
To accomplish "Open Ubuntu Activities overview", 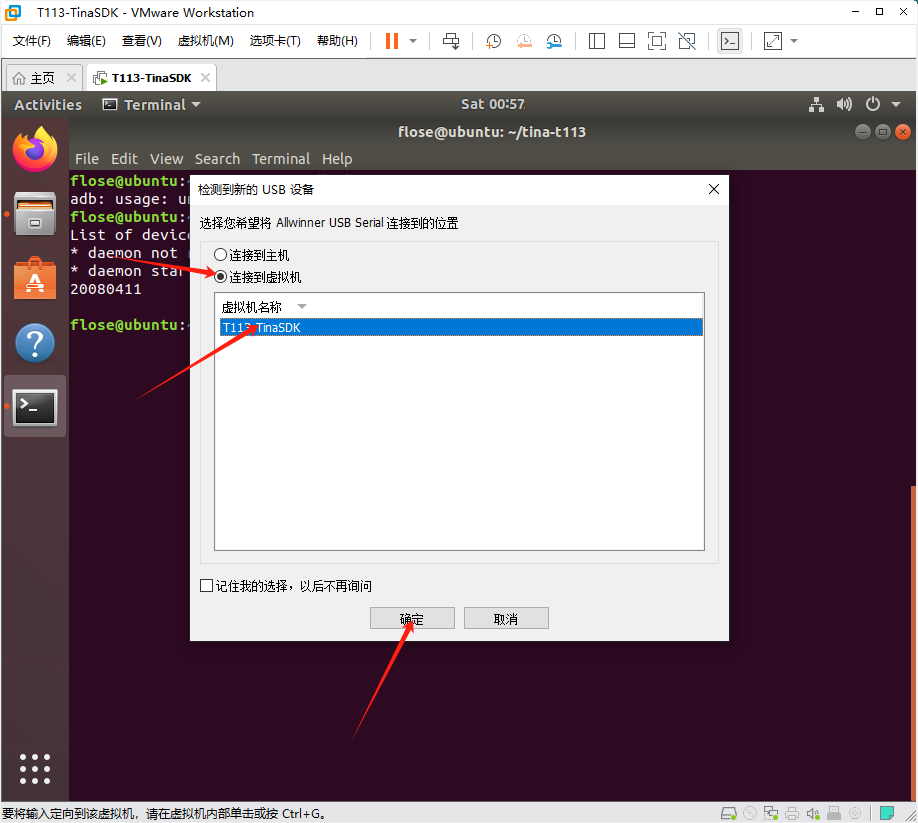I will (x=48, y=105).
